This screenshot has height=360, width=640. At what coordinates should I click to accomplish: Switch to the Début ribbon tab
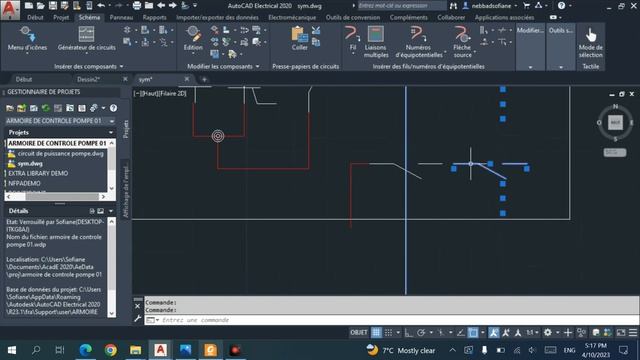tap(35, 18)
